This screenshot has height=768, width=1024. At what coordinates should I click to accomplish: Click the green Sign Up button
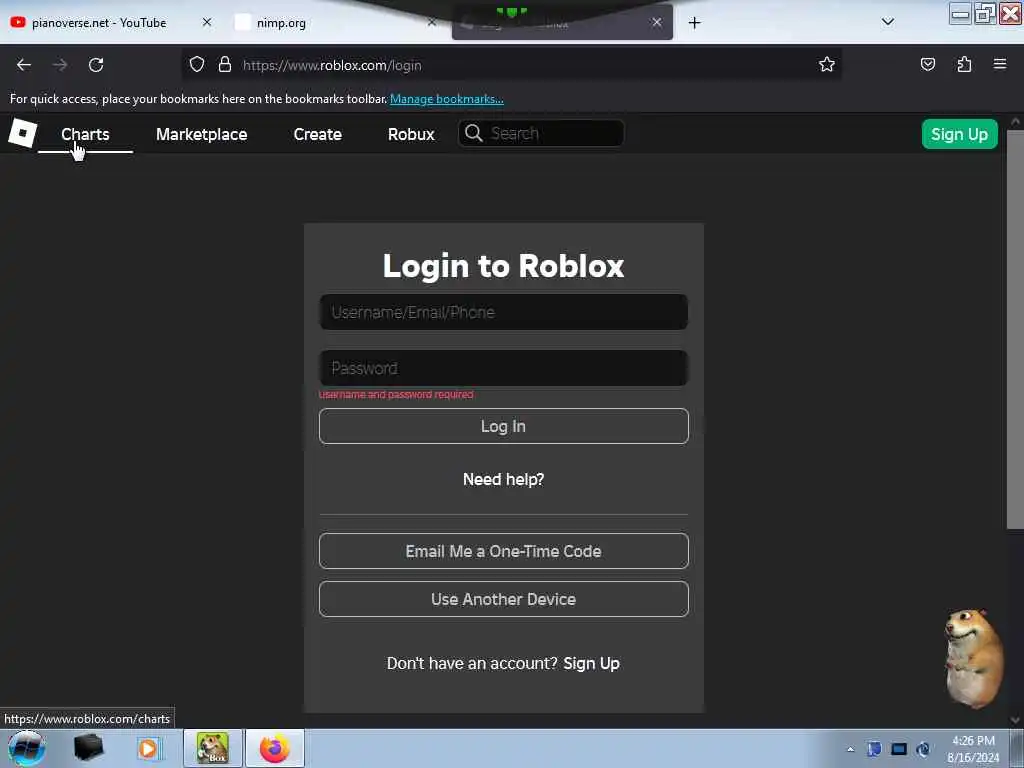click(959, 134)
